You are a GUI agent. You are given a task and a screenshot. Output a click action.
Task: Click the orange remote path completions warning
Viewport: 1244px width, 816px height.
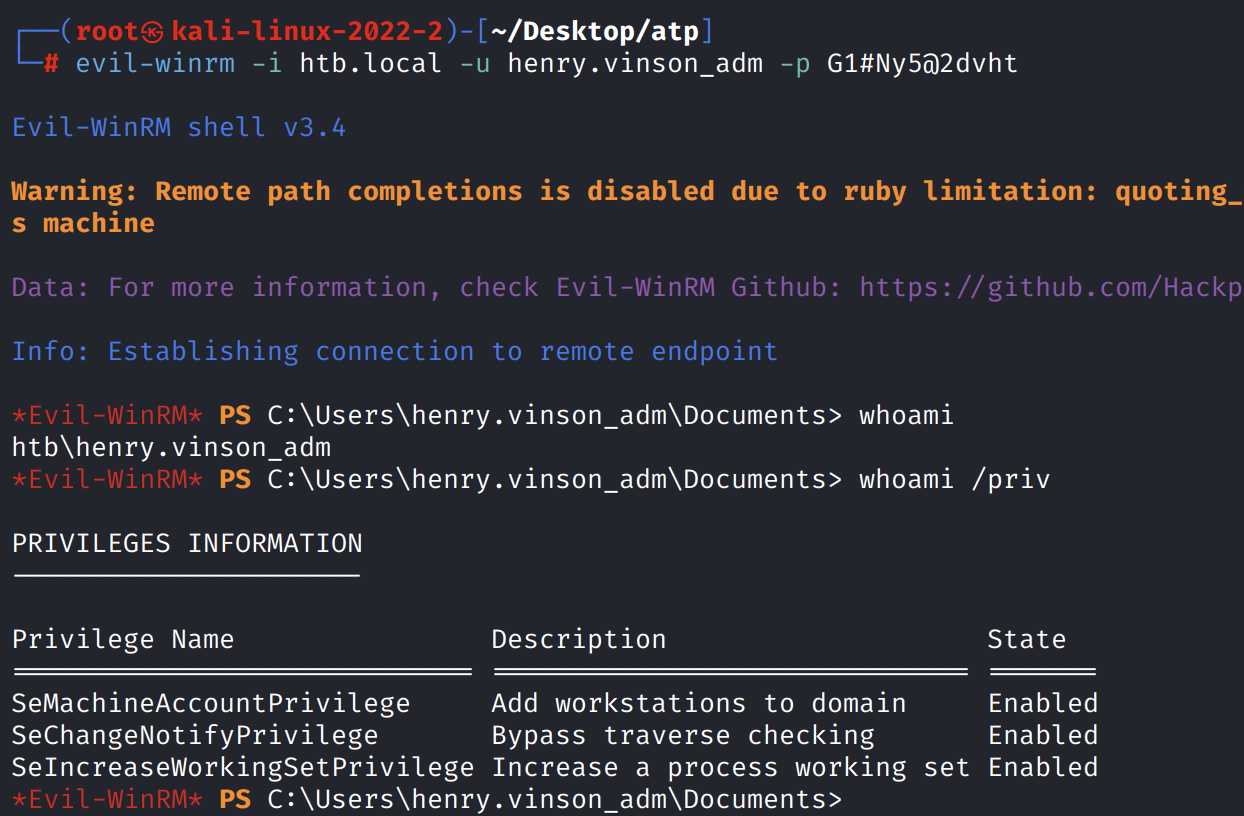point(620,192)
